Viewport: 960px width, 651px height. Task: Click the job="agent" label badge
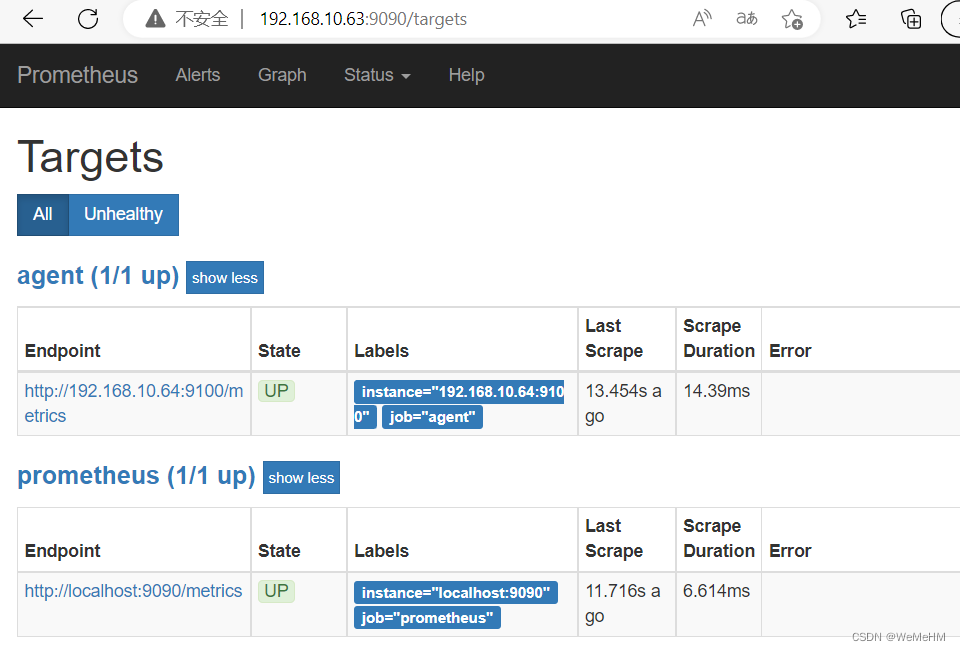432,417
